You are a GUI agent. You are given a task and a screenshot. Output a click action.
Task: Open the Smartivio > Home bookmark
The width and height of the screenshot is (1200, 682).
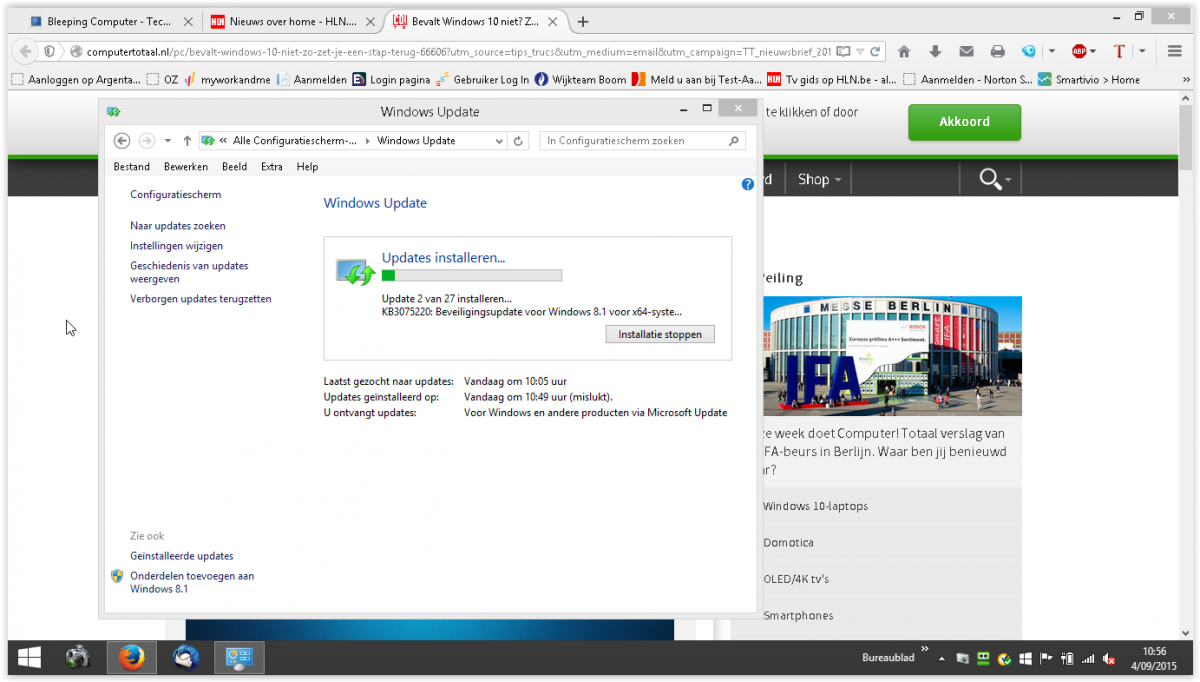(1088, 80)
